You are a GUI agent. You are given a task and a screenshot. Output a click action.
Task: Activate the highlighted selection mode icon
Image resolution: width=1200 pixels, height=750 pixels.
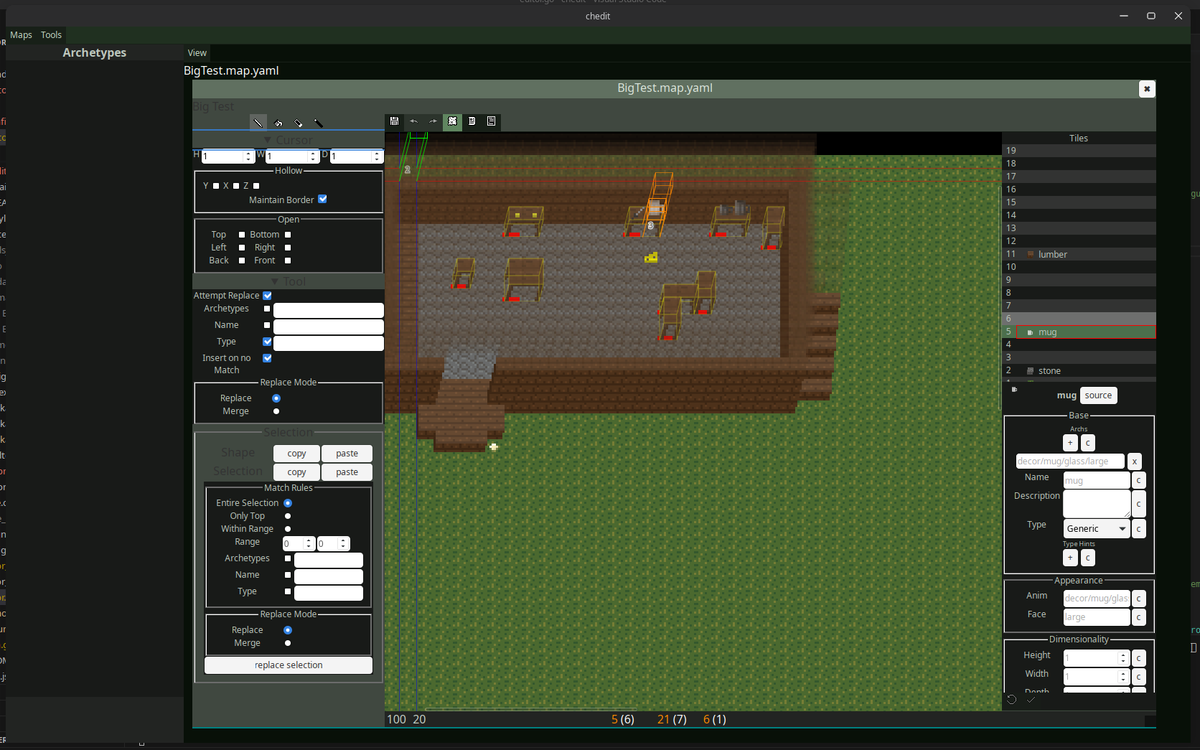point(452,121)
